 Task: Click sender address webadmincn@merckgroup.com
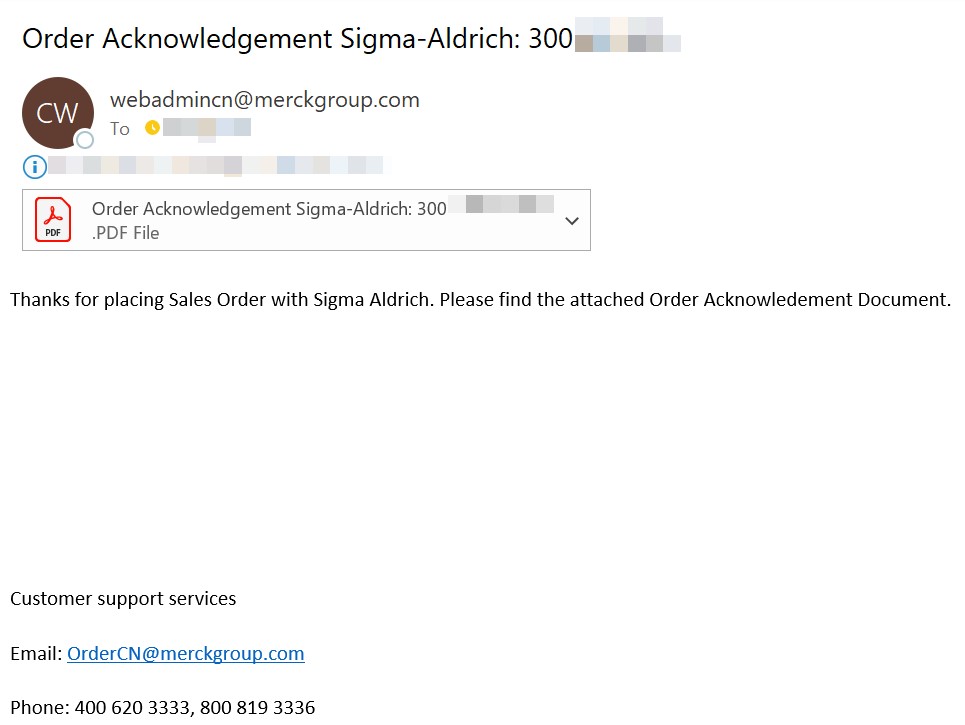click(264, 100)
